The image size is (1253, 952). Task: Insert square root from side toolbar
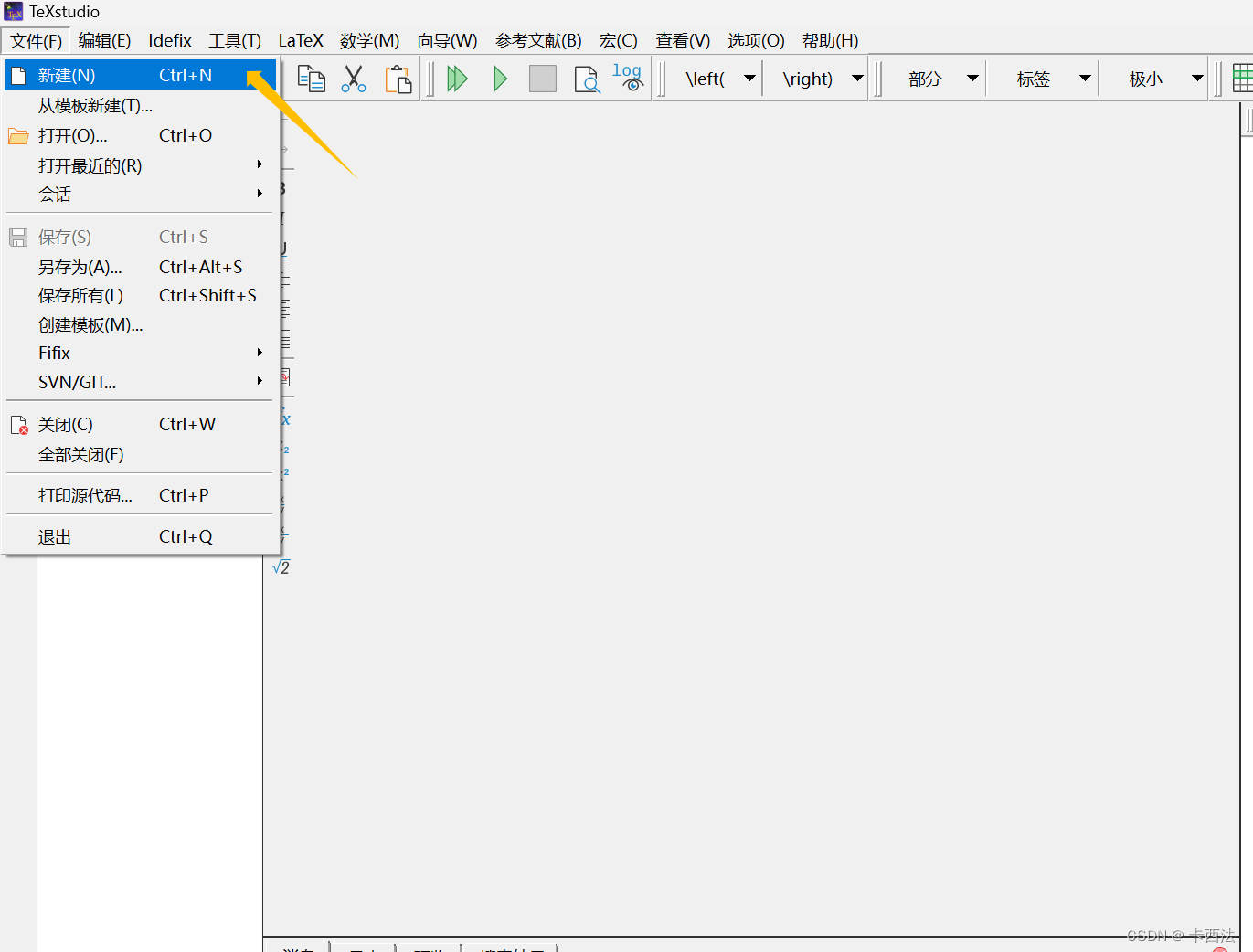click(x=281, y=567)
